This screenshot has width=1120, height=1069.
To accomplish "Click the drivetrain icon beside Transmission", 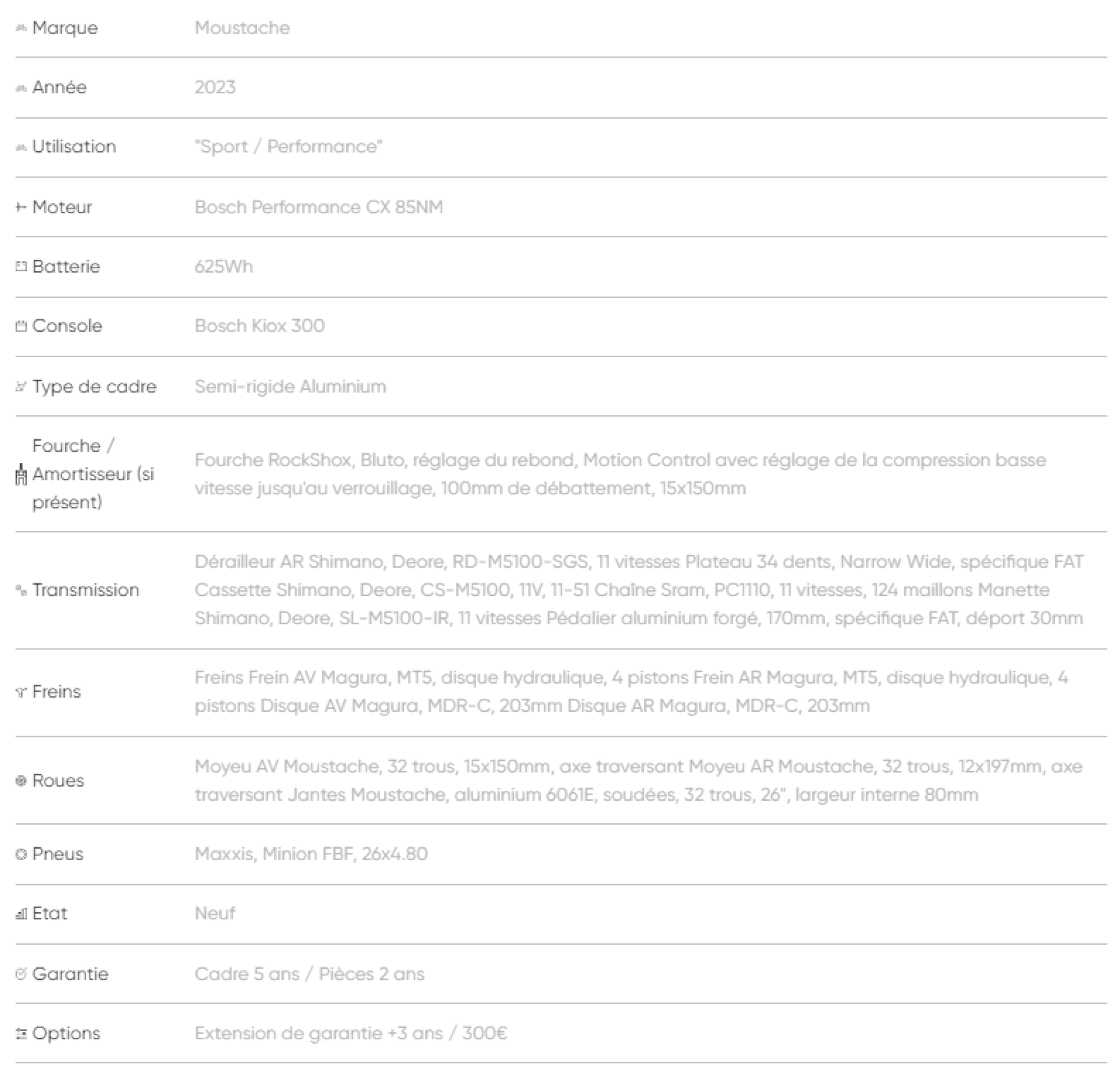I will click(x=21, y=590).
